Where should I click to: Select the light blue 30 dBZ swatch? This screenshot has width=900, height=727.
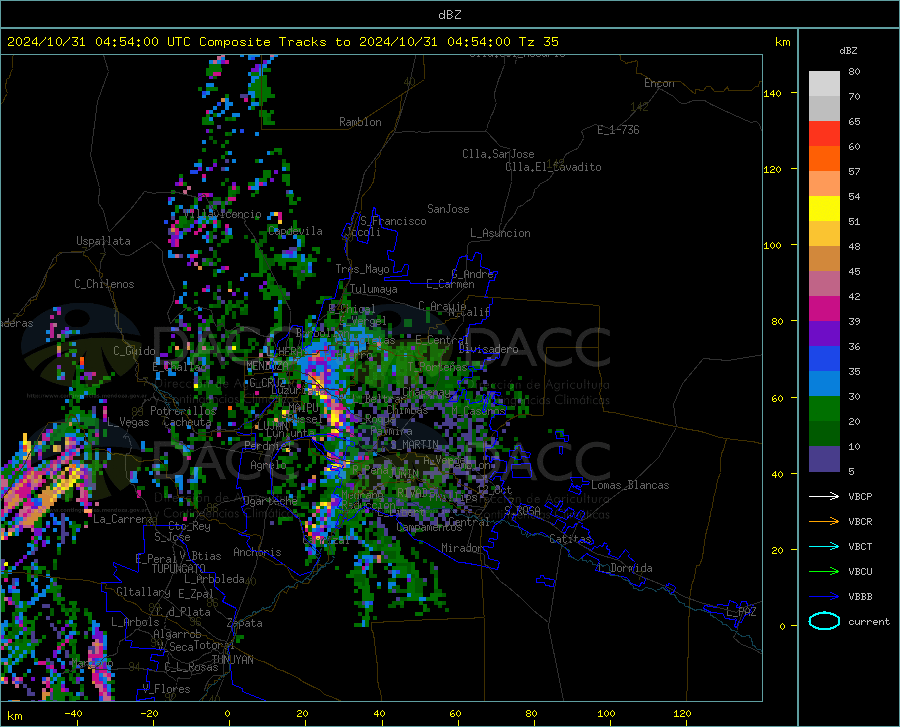824,384
